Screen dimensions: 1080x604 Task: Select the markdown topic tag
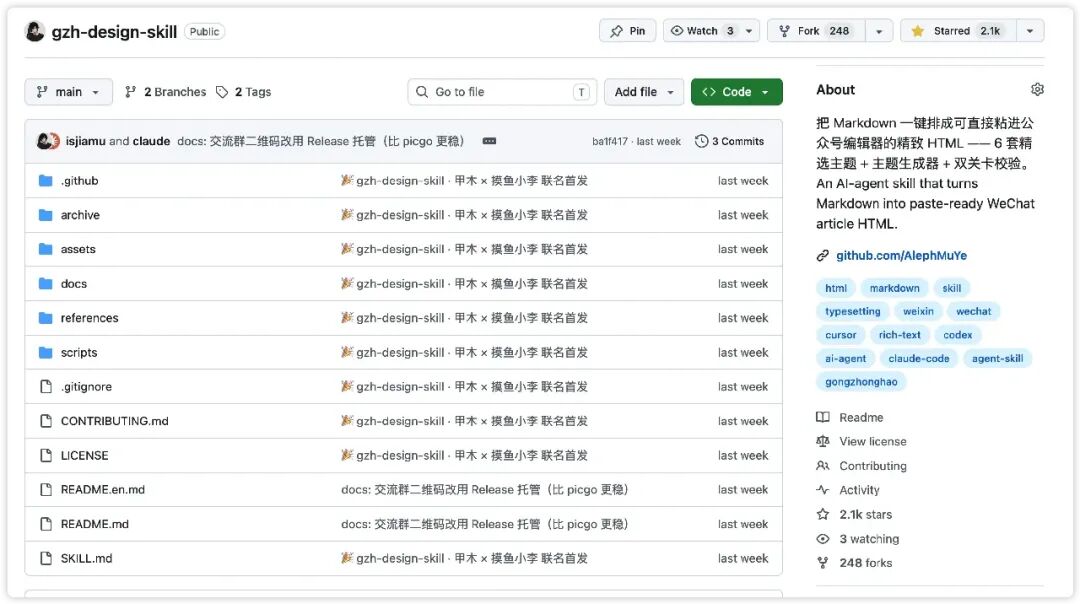coord(894,288)
